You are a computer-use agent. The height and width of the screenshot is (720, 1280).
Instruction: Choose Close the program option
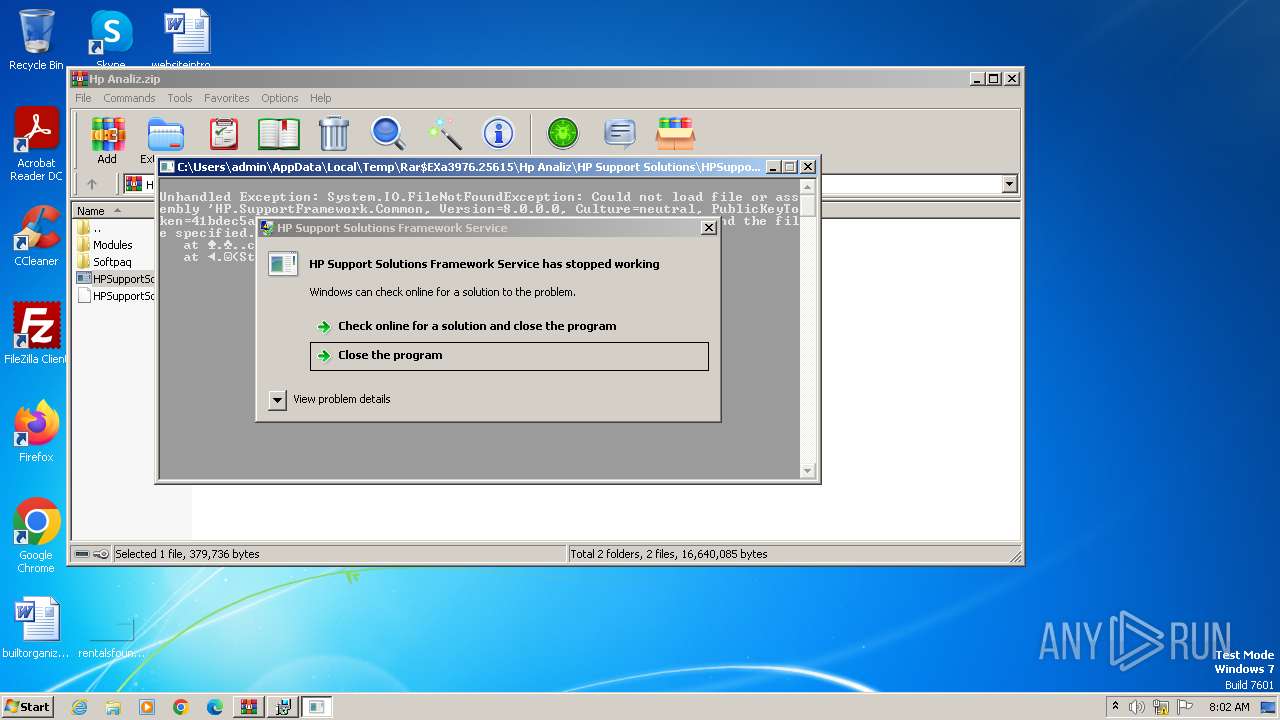[x=509, y=356]
